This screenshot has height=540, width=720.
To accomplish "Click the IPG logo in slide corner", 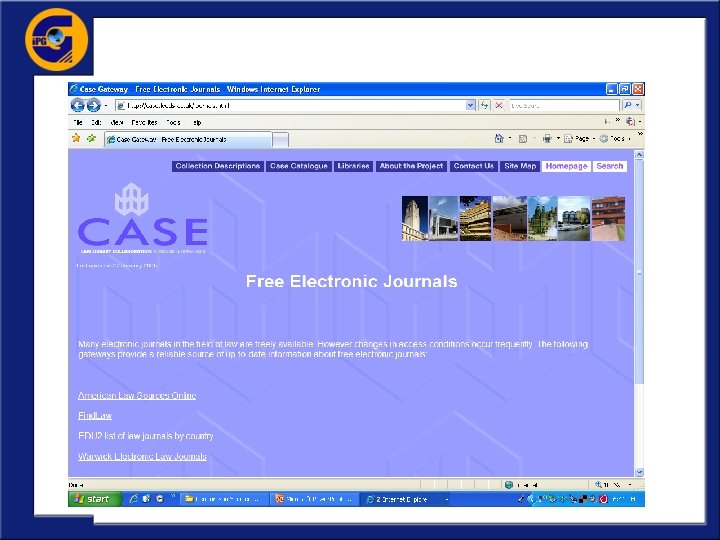I will click(x=56, y=39).
